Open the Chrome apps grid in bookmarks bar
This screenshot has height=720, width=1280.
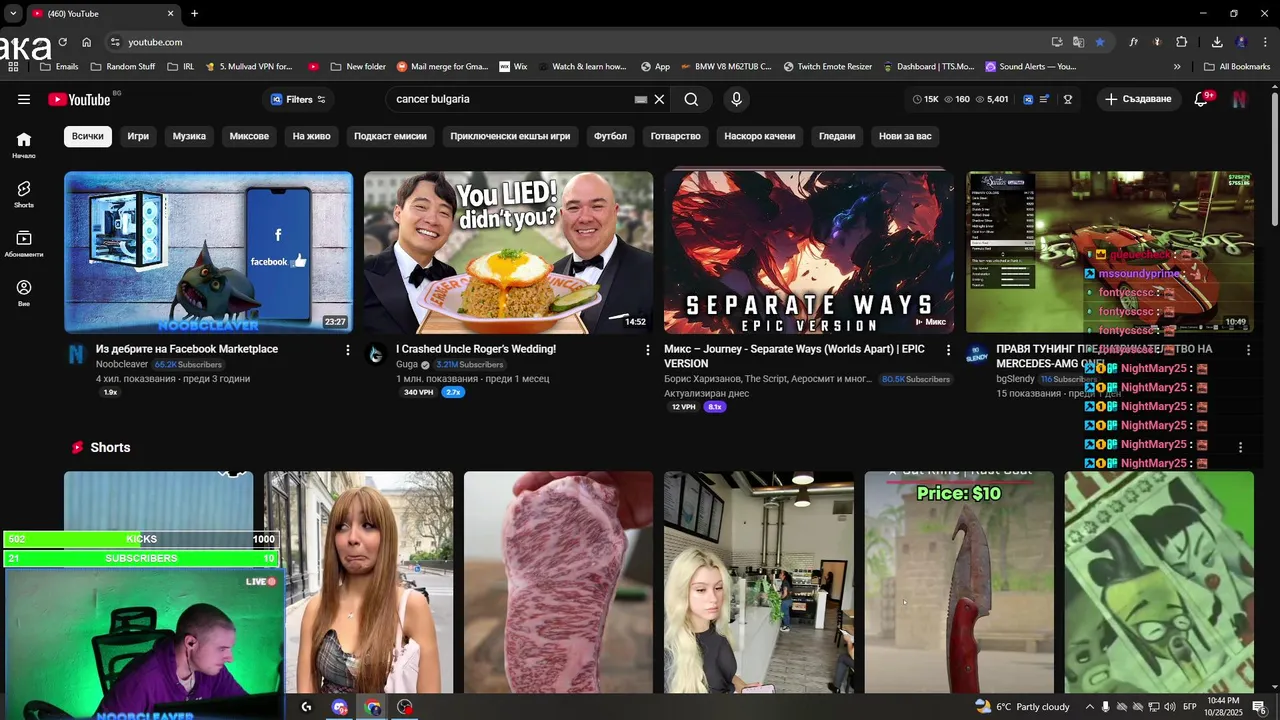[13, 67]
